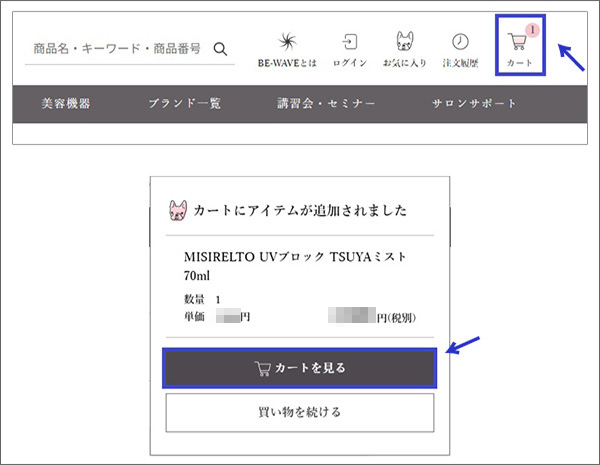Viewport: 600px width, 465px height.
Task: Open the カート shopping cart icon
Action: tap(517, 41)
